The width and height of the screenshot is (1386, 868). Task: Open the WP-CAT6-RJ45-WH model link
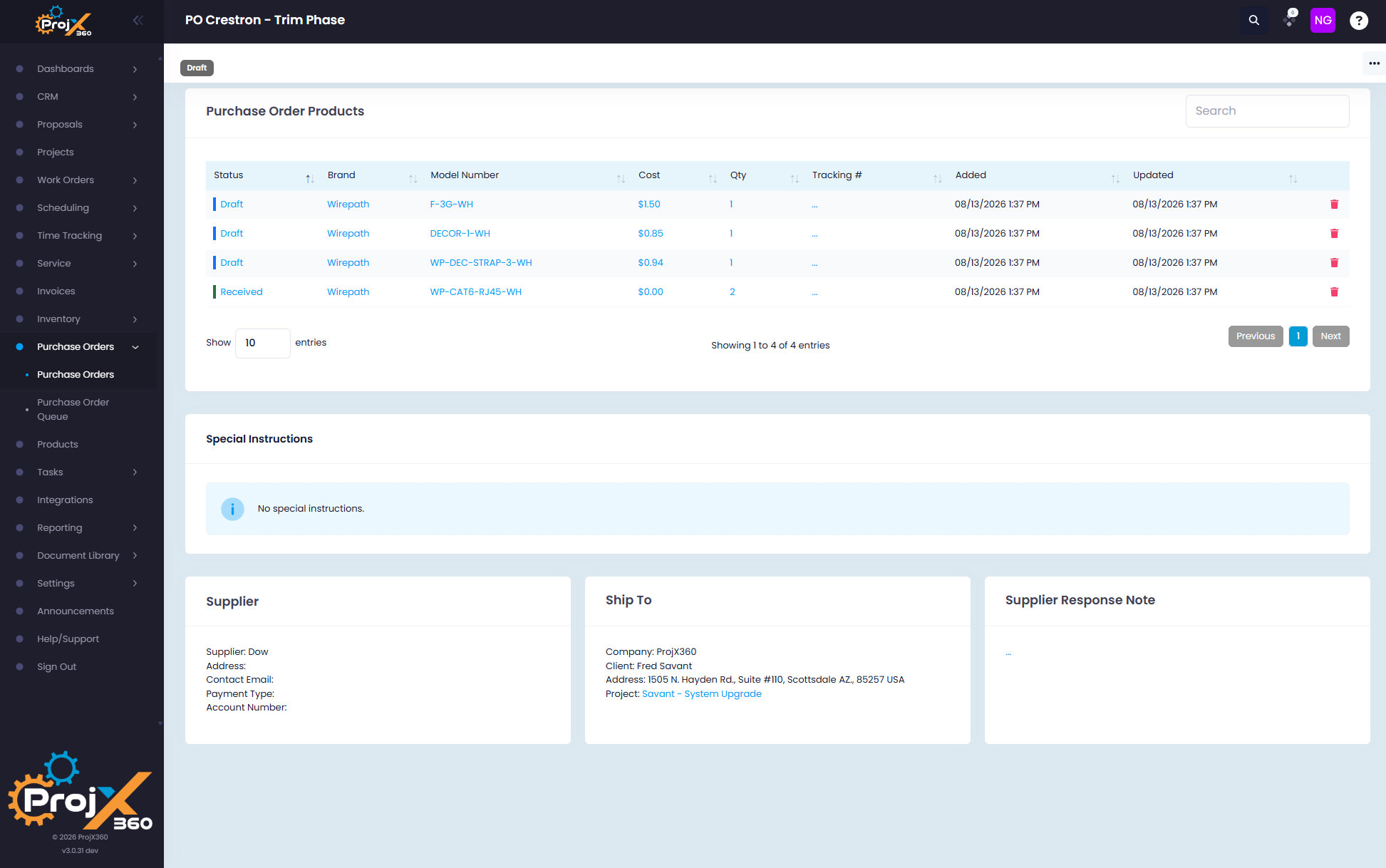pyautogui.click(x=476, y=292)
